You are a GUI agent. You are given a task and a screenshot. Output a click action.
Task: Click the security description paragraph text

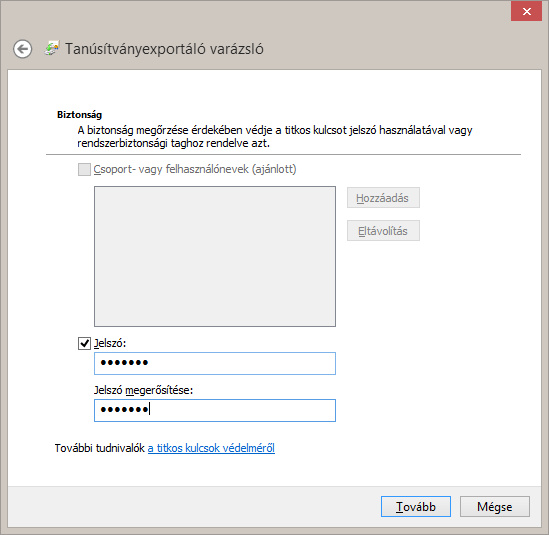[x=275, y=137]
